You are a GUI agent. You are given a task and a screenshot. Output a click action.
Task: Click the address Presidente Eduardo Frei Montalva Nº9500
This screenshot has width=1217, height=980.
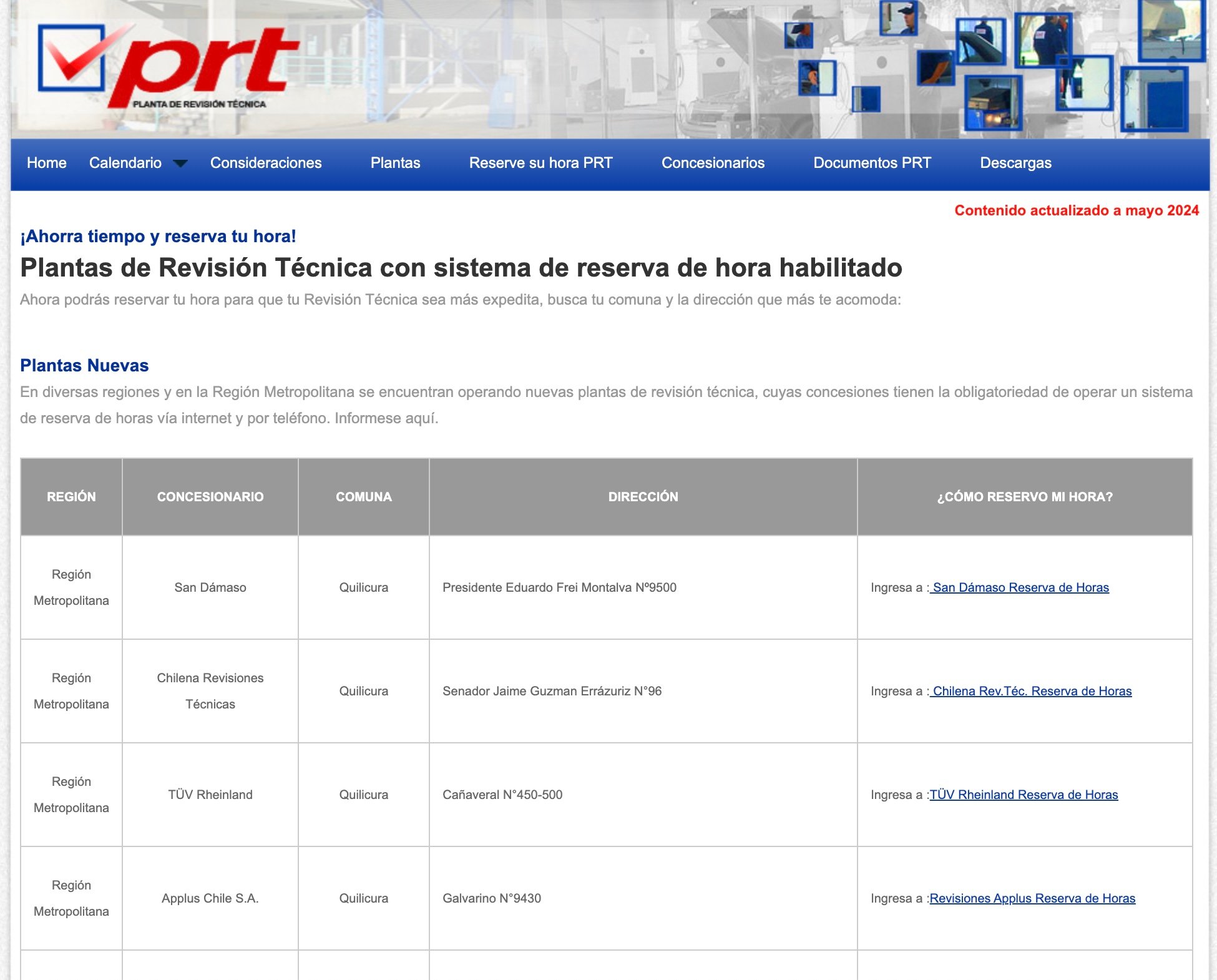(x=560, y=587)
